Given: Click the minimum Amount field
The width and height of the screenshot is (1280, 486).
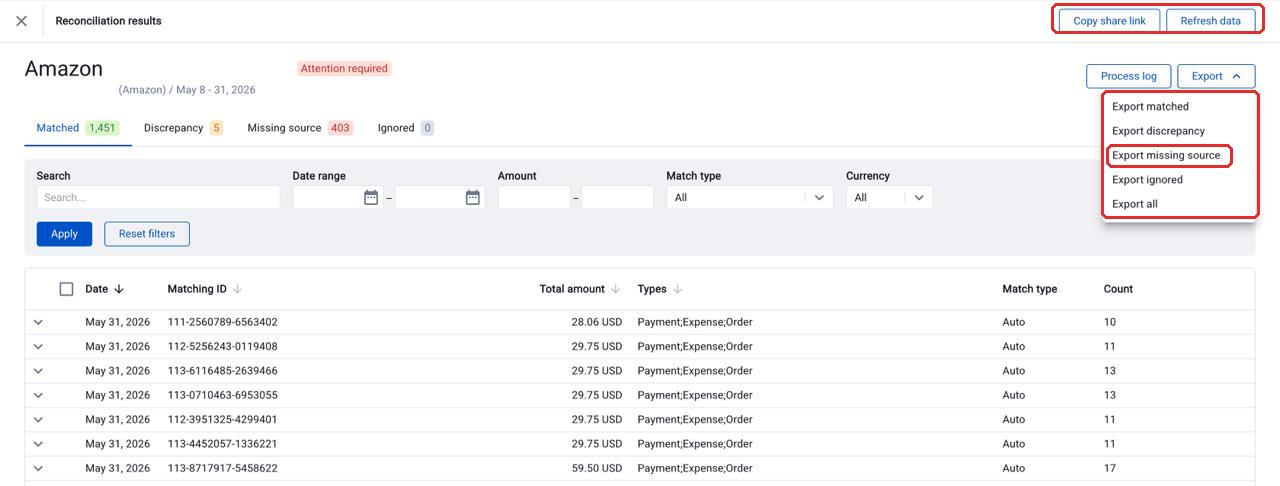Looking at the screenshot, I should pyautogui.click(x=534, y=198).
